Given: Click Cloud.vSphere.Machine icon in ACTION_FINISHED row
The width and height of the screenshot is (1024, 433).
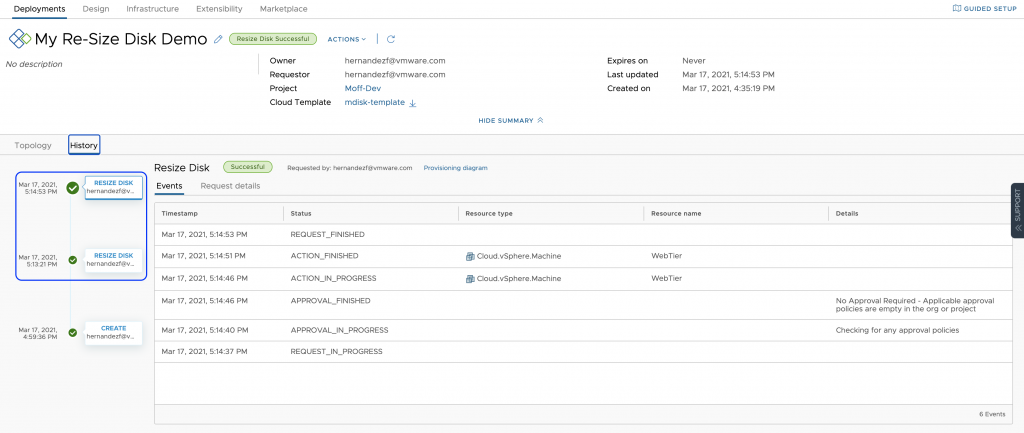Looking at the screenshot, I should pos(470,256).
